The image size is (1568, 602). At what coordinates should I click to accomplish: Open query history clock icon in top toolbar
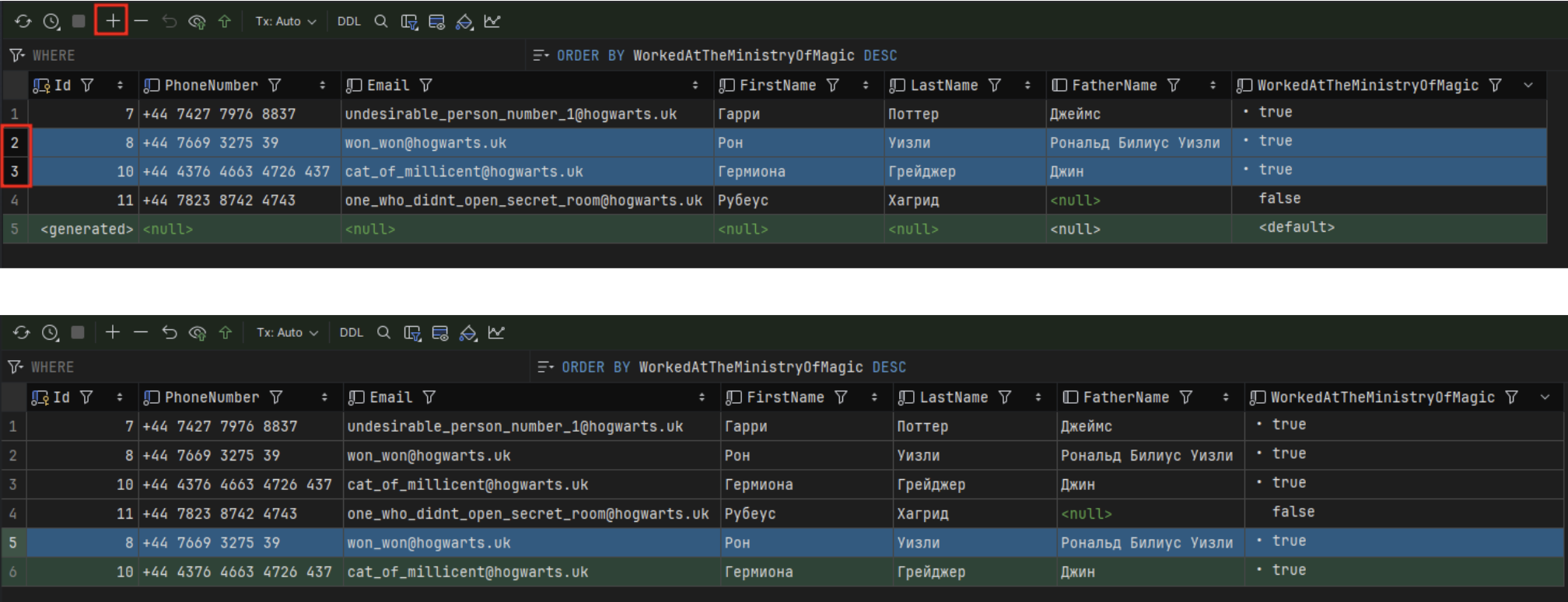(51, 22)
